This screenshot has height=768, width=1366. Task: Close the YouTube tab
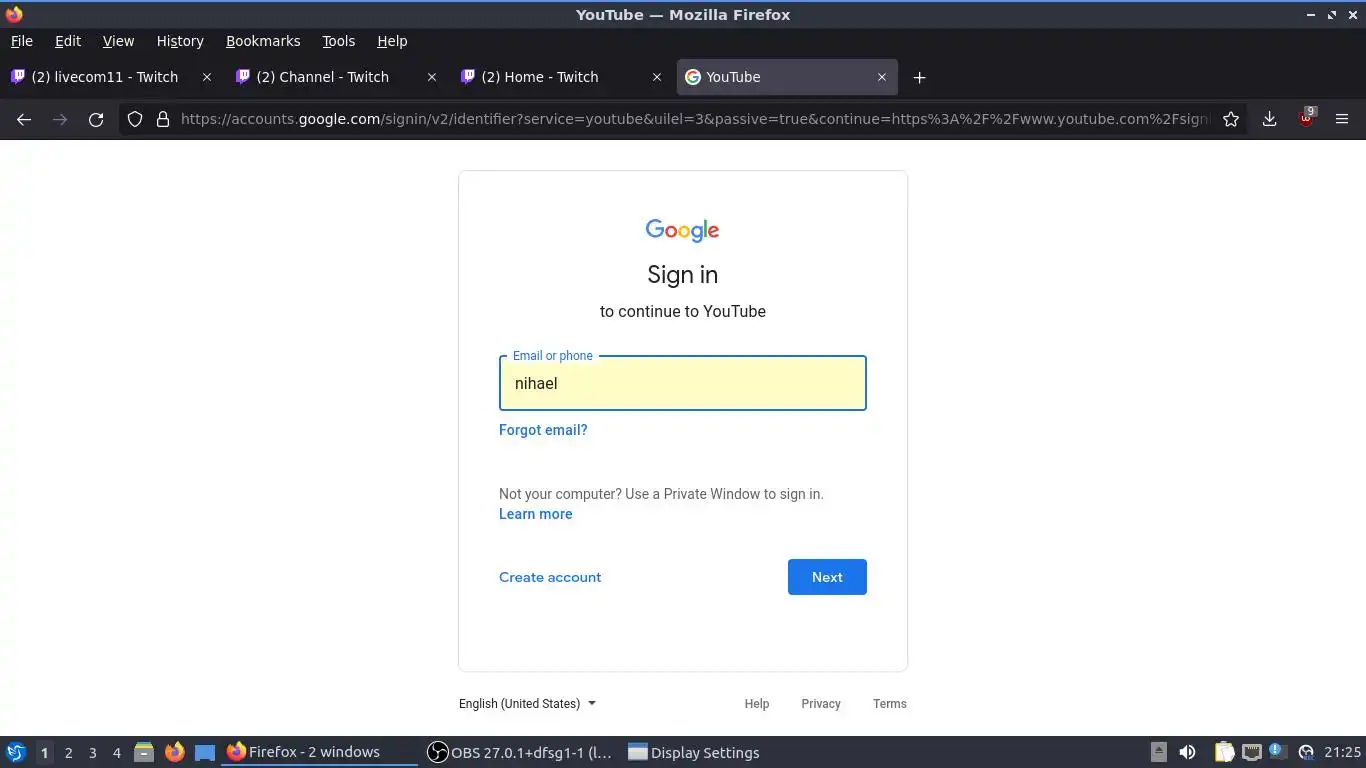882,77
